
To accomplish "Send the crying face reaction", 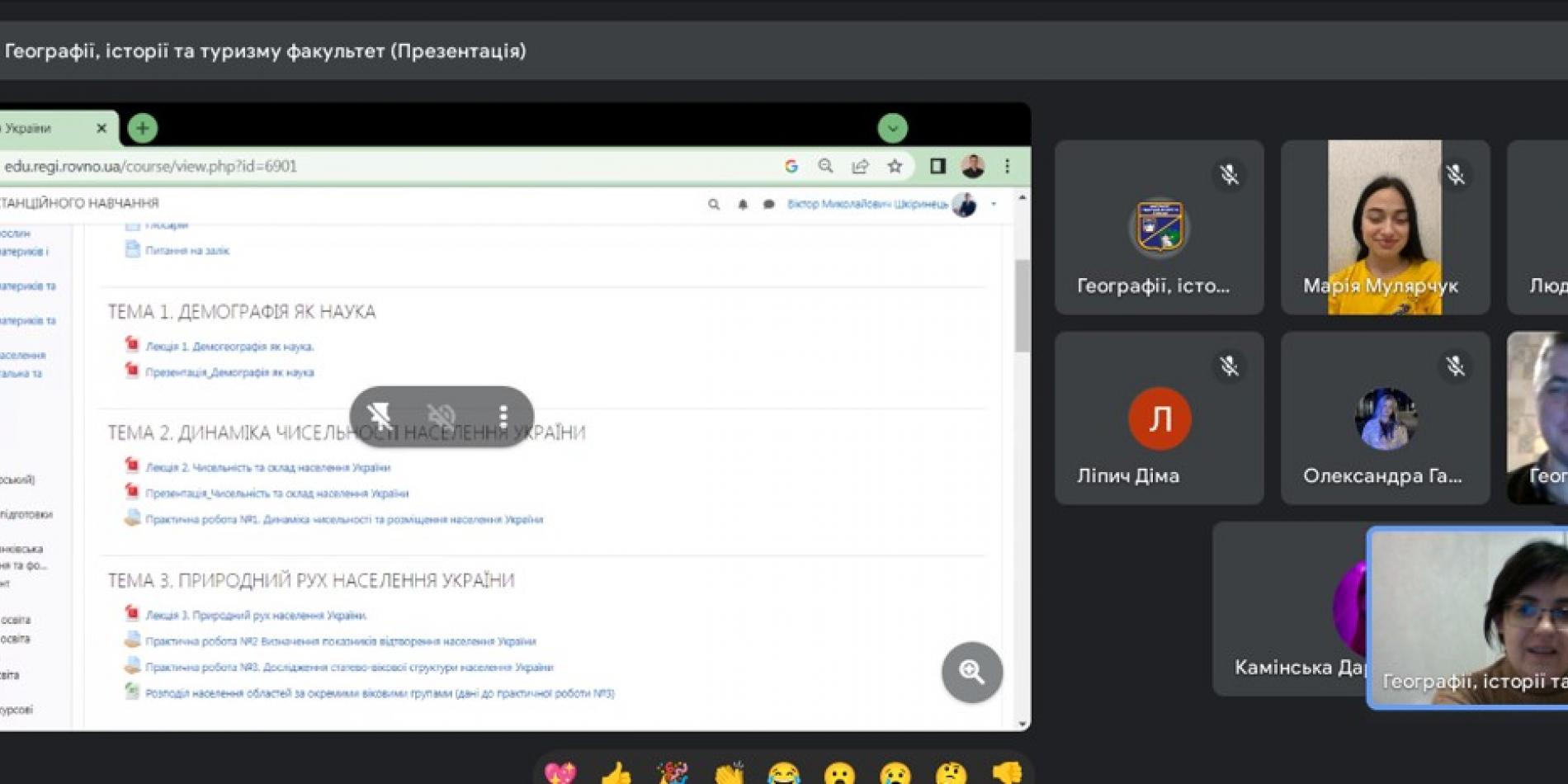I will click(895, 774).
